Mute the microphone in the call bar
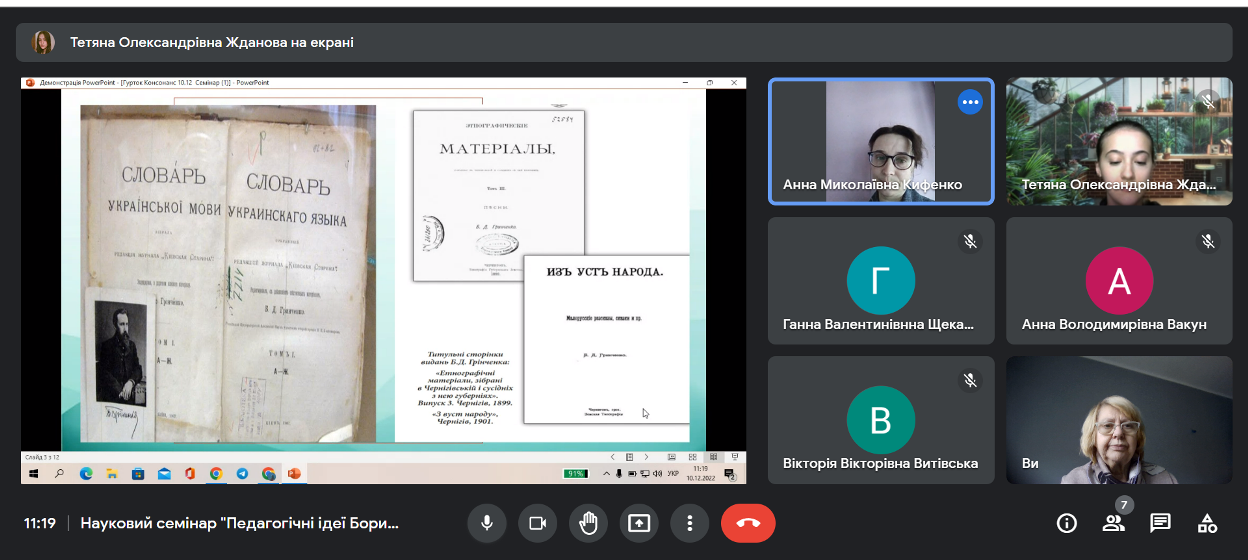The height and width of the screenshot is (560, 1248). tap(487, 523)
